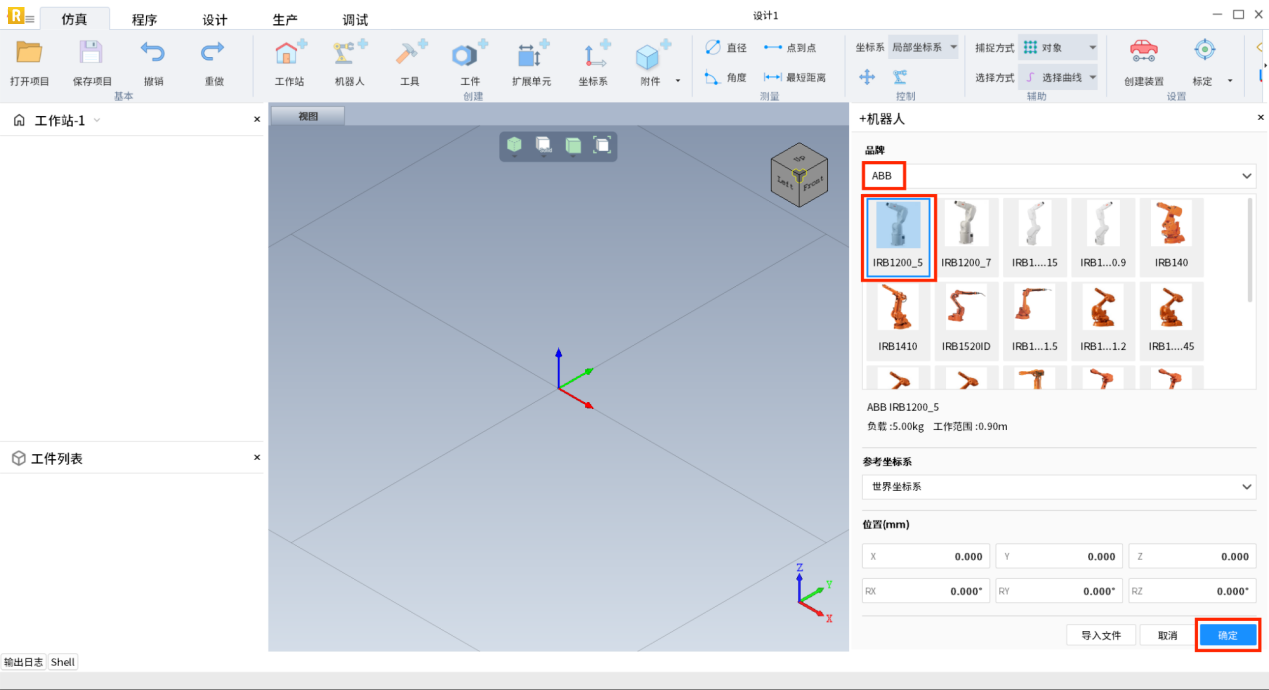Click the Undo (撤销) arrow icon
1269x690 pixels.
click(x=153, y=54)
